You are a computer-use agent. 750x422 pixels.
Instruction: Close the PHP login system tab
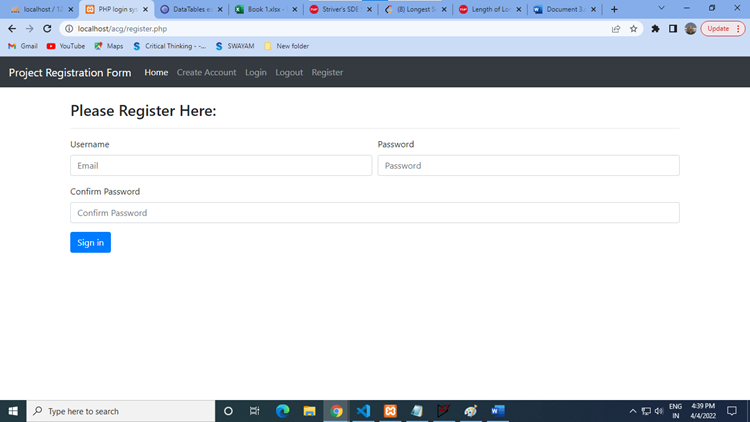point(145,9)
